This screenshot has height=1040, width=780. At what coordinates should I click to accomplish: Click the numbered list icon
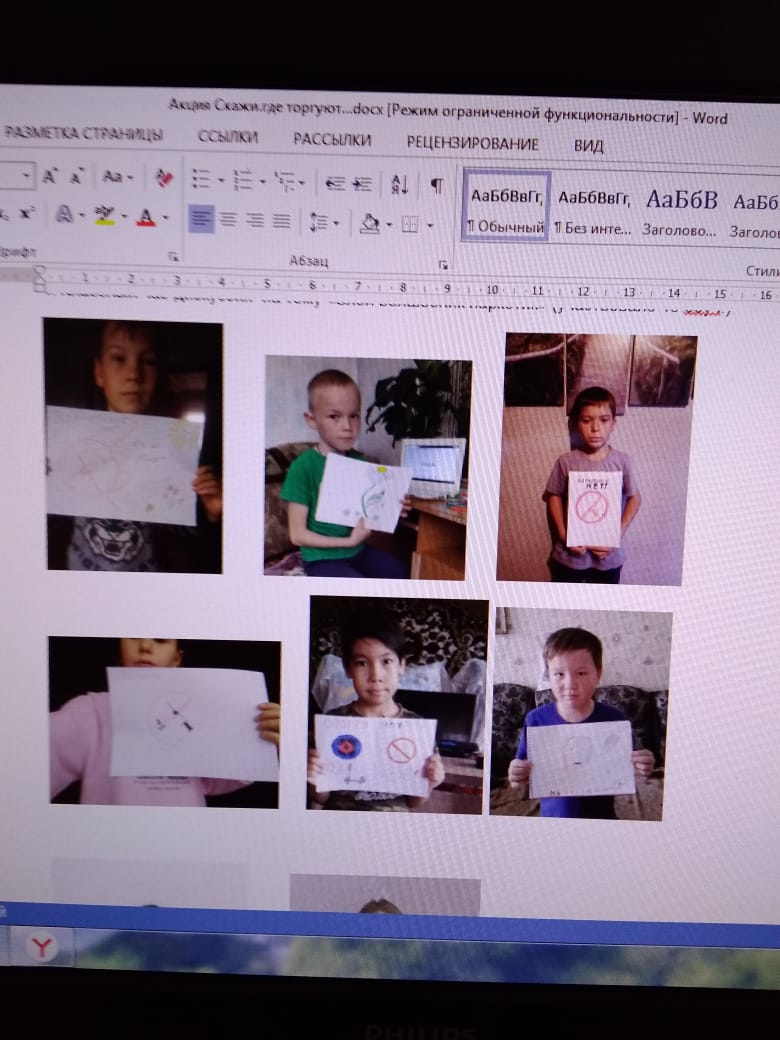[242, 179]
